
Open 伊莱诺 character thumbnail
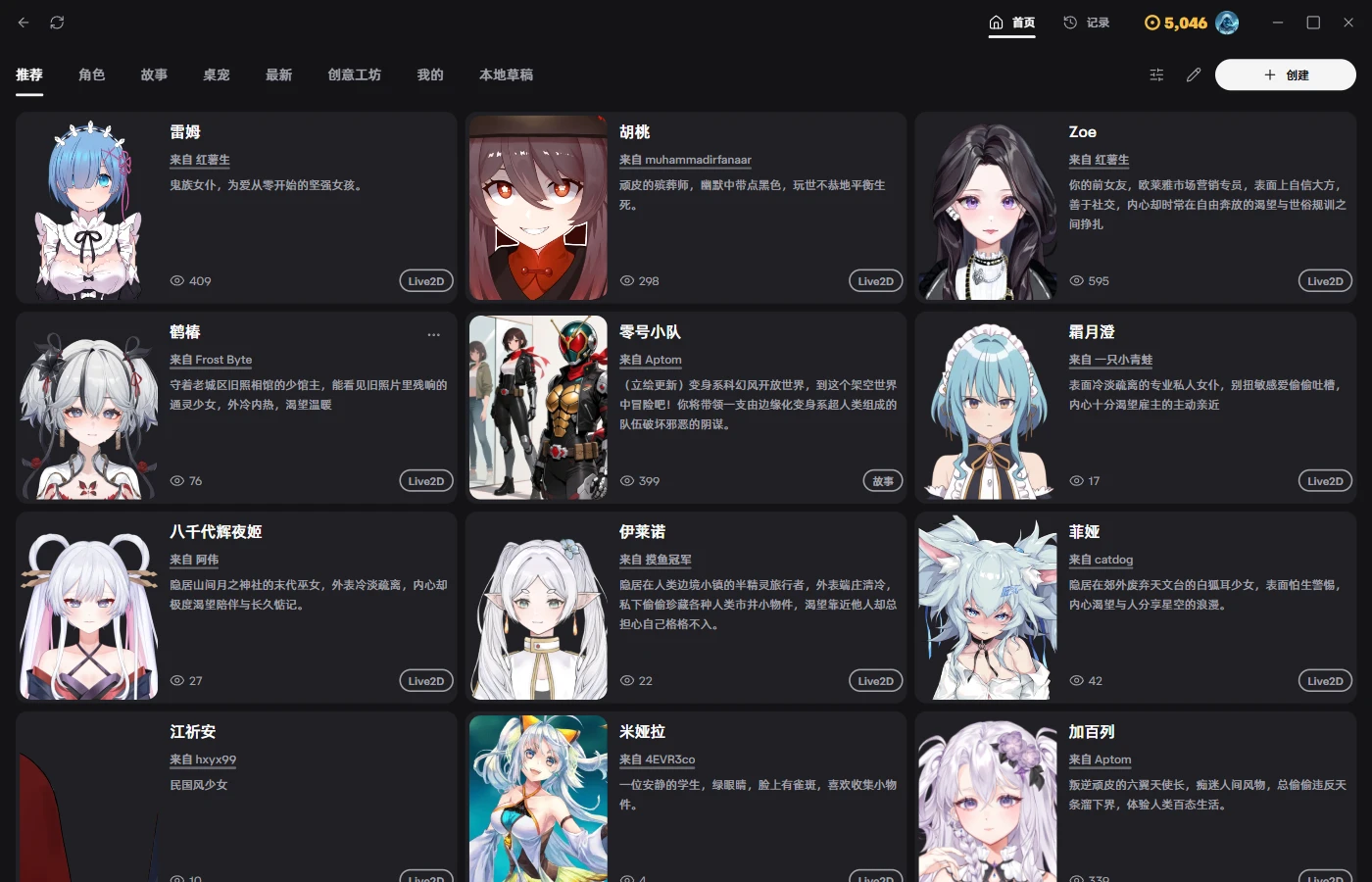click(x=538, y=608)
